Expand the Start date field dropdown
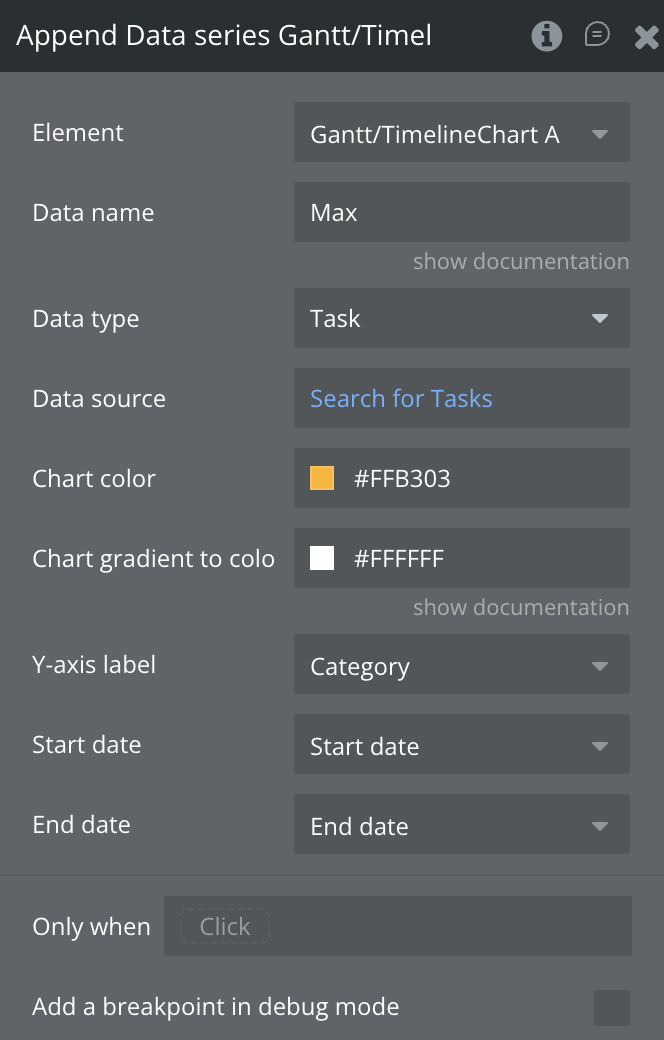The height and width of the screenshot is (1040, 664). [x=461, y=746]
